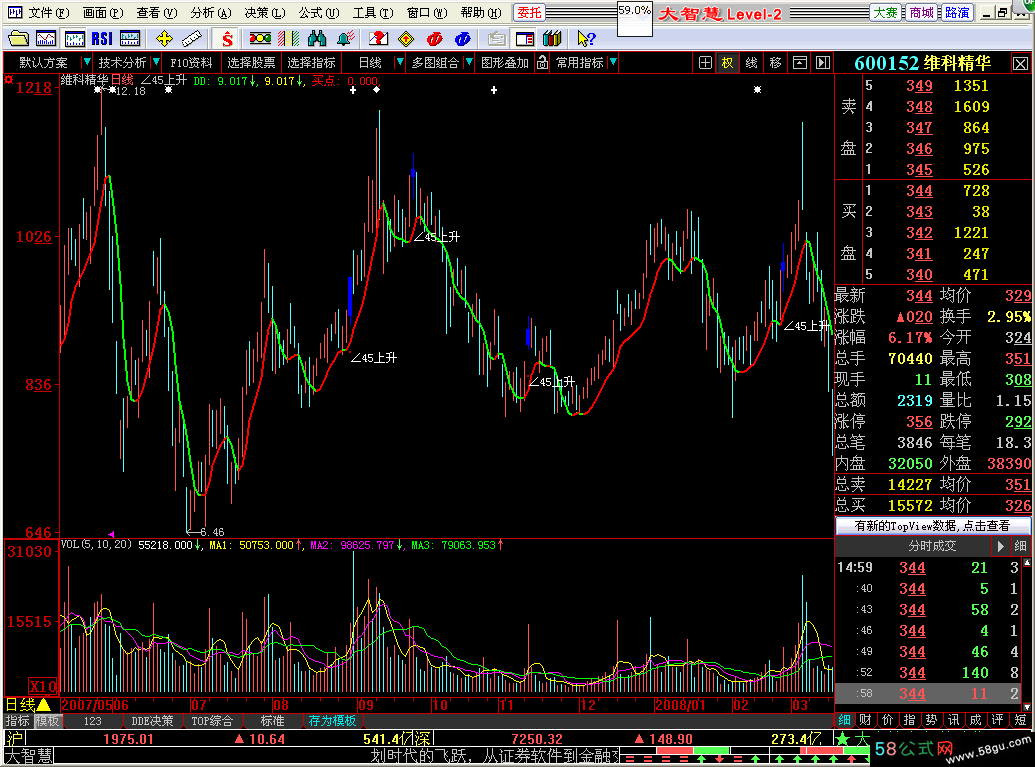Open the binoculars search tool
The height and width of the screenshot is (767, 1035).
317,39
